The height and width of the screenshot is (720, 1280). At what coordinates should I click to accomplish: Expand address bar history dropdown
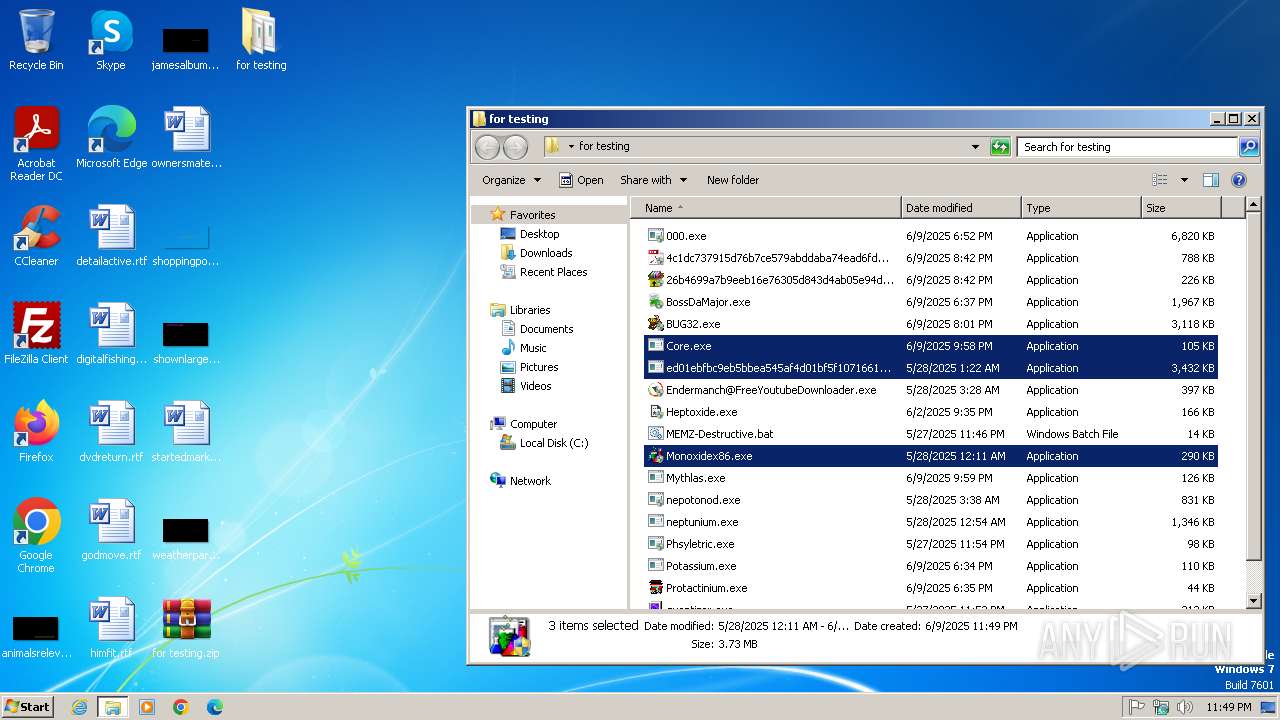976,147
